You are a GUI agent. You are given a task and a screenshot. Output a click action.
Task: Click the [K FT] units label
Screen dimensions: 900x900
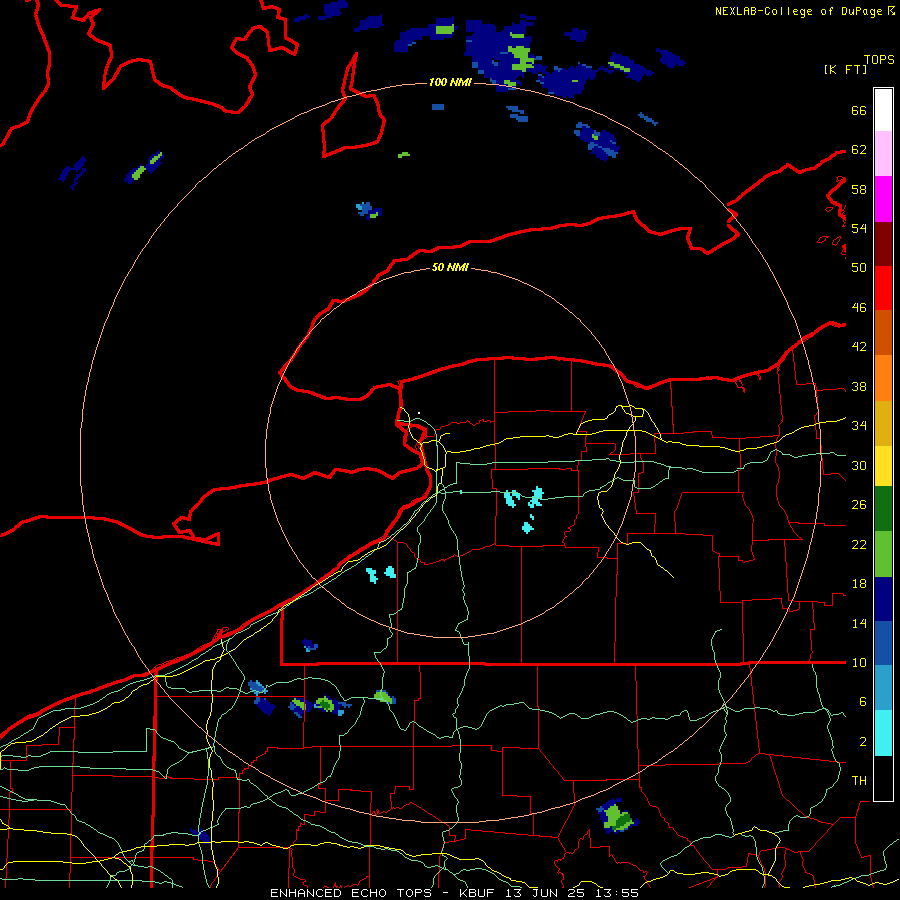point(845,69)
